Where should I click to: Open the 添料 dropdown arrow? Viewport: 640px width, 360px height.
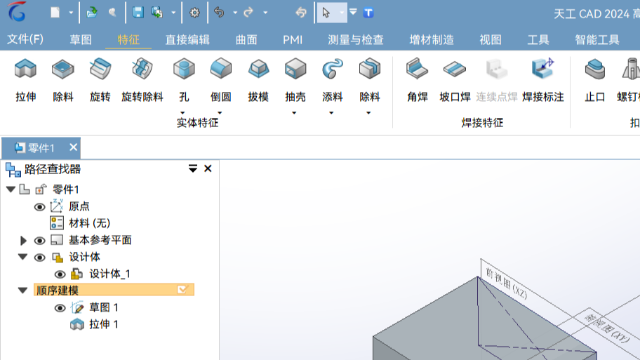coord(331,113)
